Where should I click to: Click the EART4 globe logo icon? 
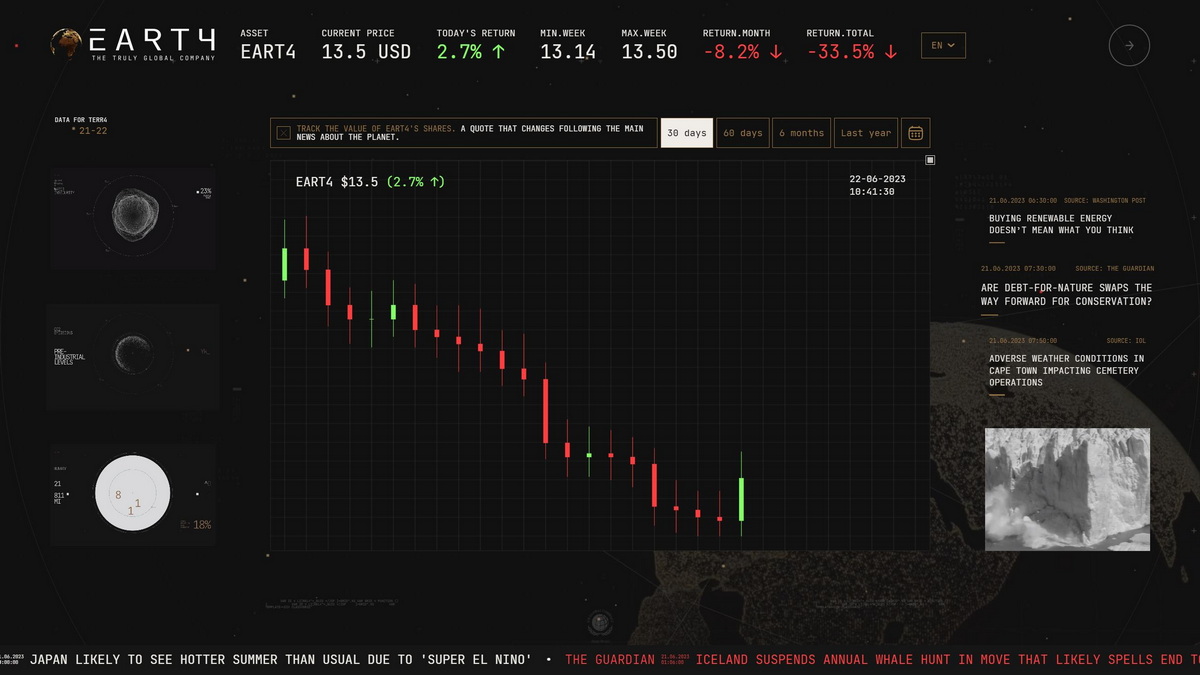[67, 43]
